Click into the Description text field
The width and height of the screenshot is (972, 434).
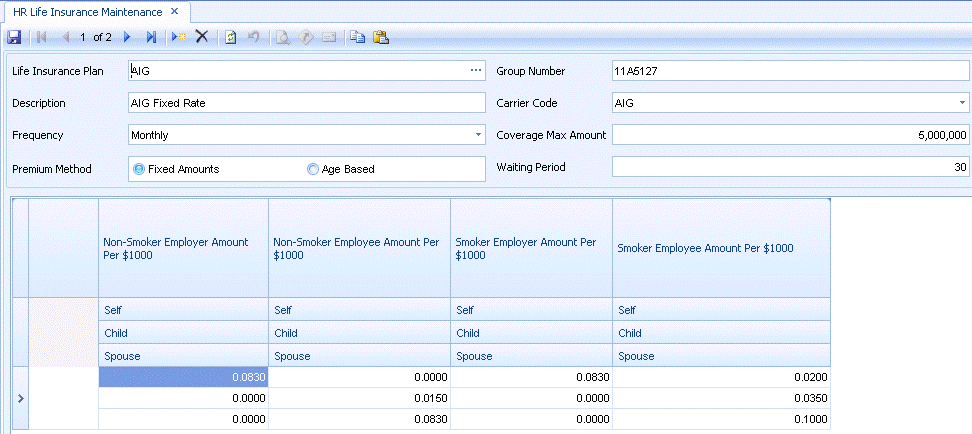tap(306, 103)
